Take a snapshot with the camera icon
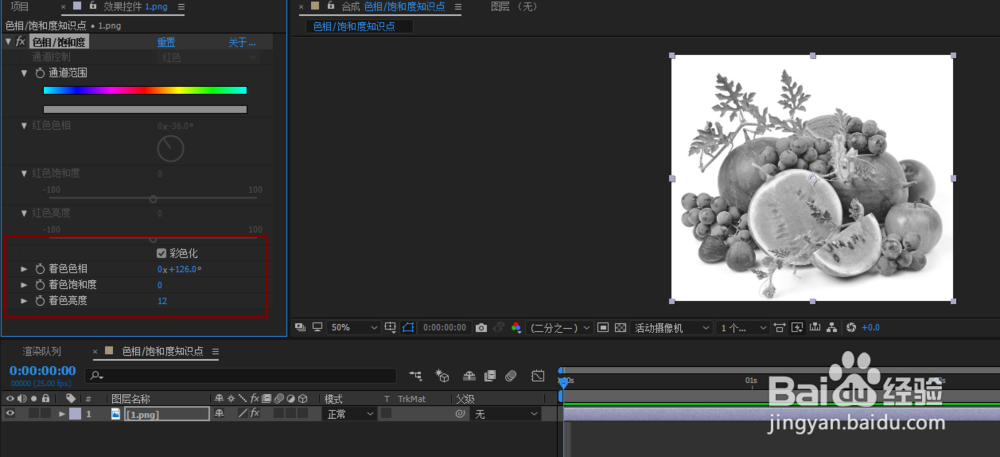This screenshot has width=1000, height=457. [x=482, y=328]
